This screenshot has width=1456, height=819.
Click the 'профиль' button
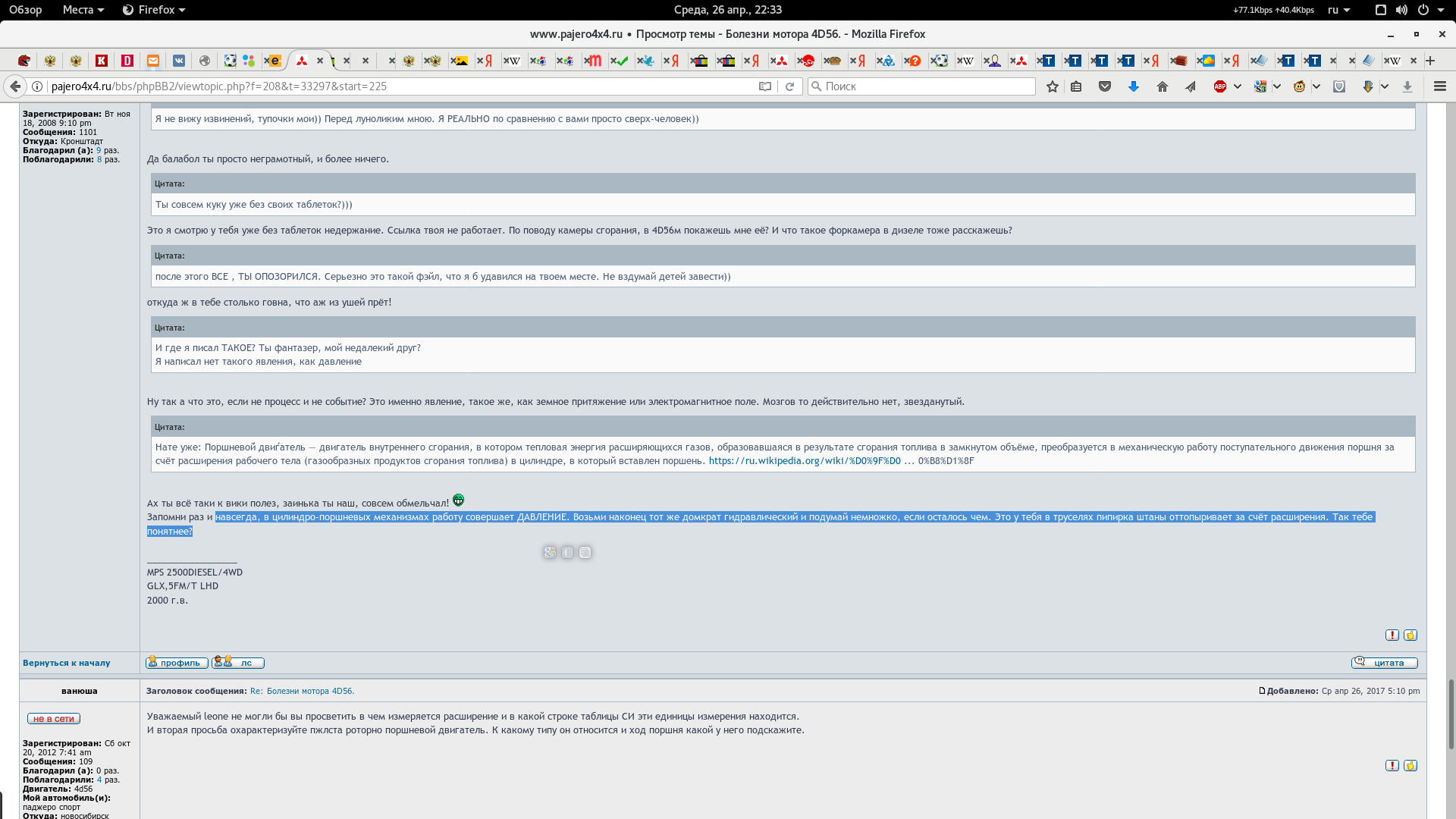click(177, 663)
